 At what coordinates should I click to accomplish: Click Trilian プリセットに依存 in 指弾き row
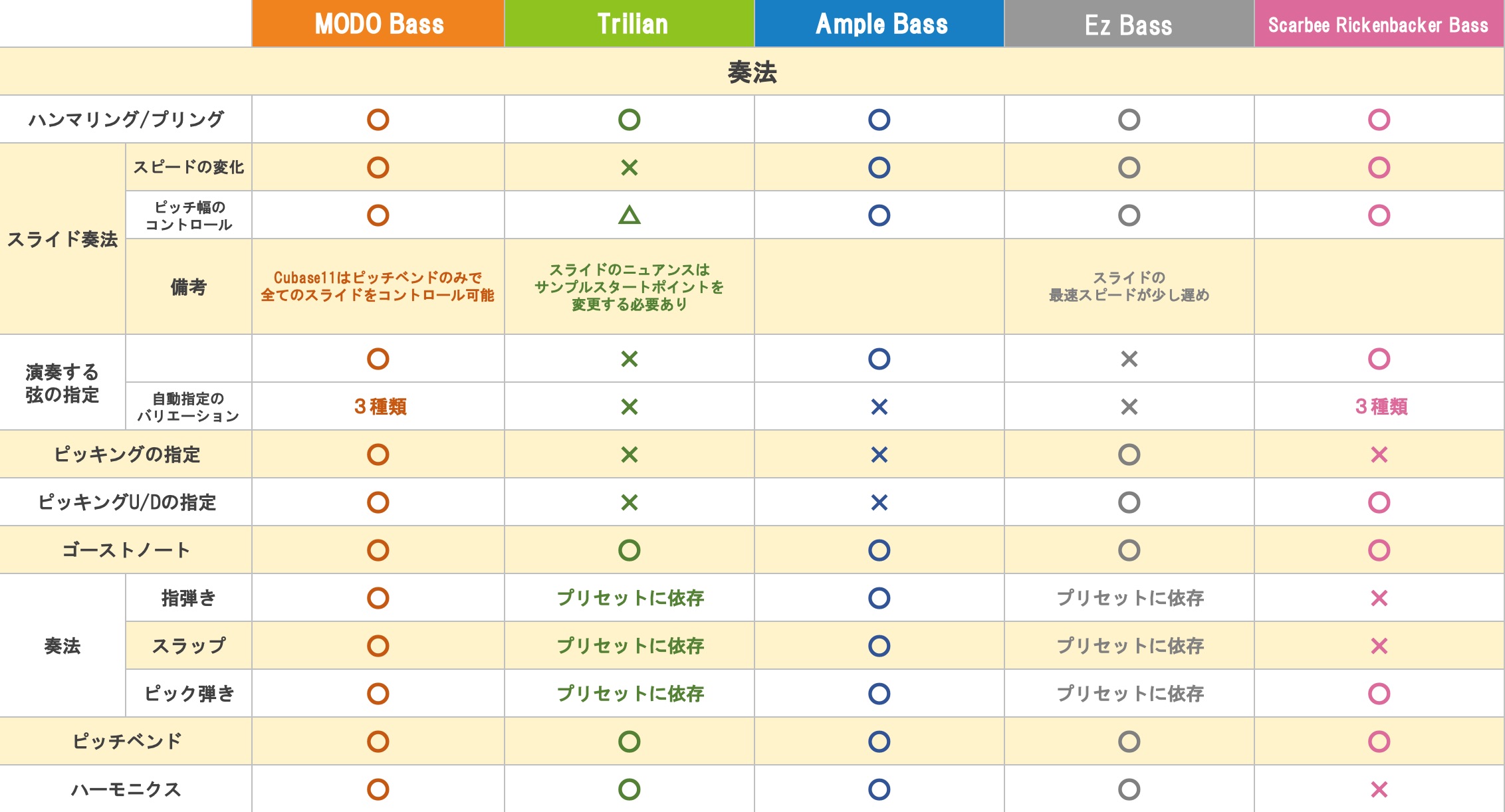point(630,598)
